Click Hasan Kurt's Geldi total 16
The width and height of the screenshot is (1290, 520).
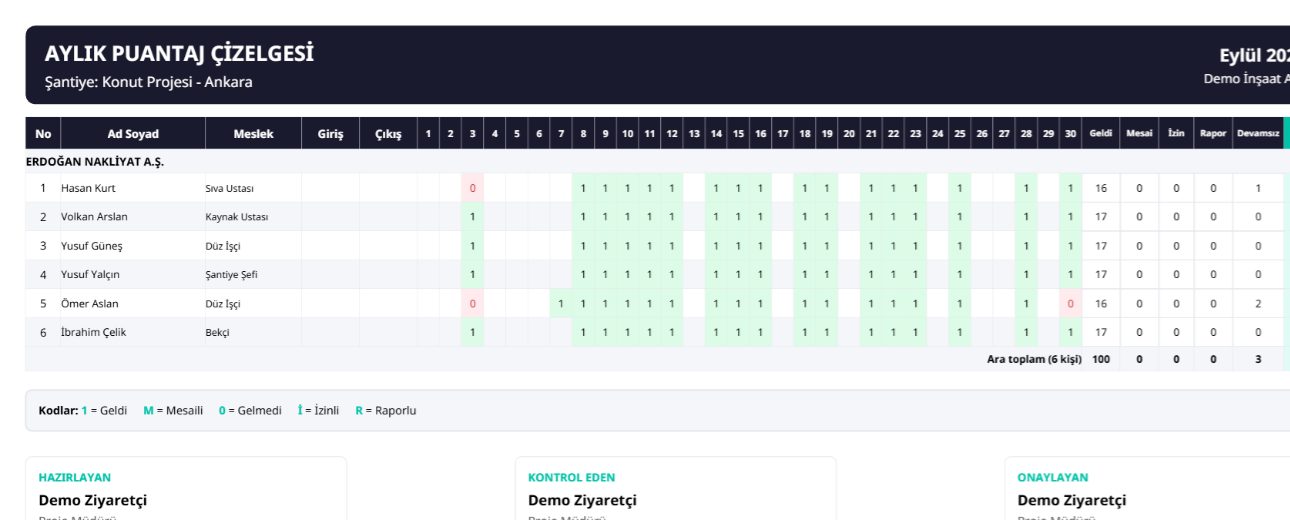(1101, 188)
